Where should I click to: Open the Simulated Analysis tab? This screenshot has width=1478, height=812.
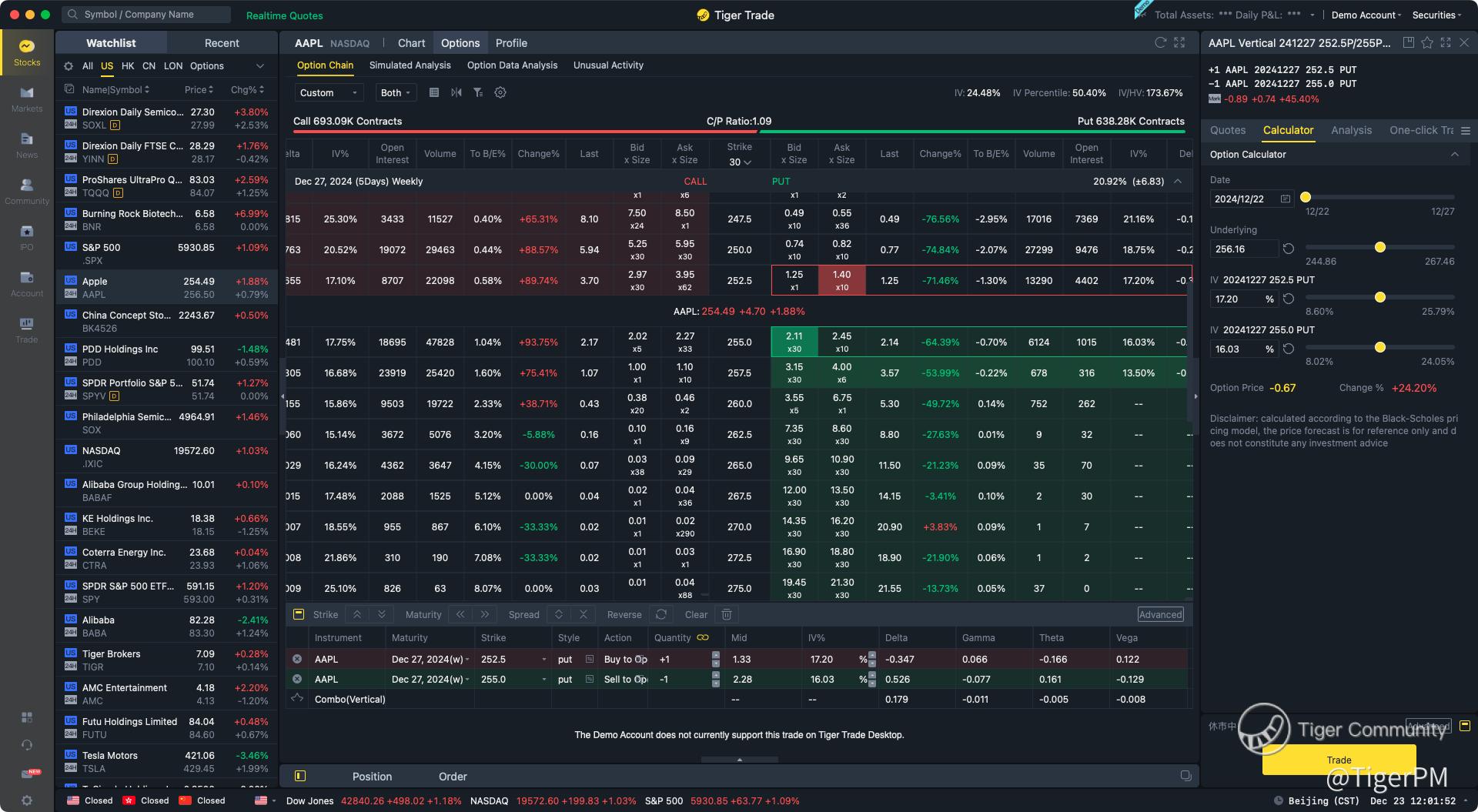[410, 65]
